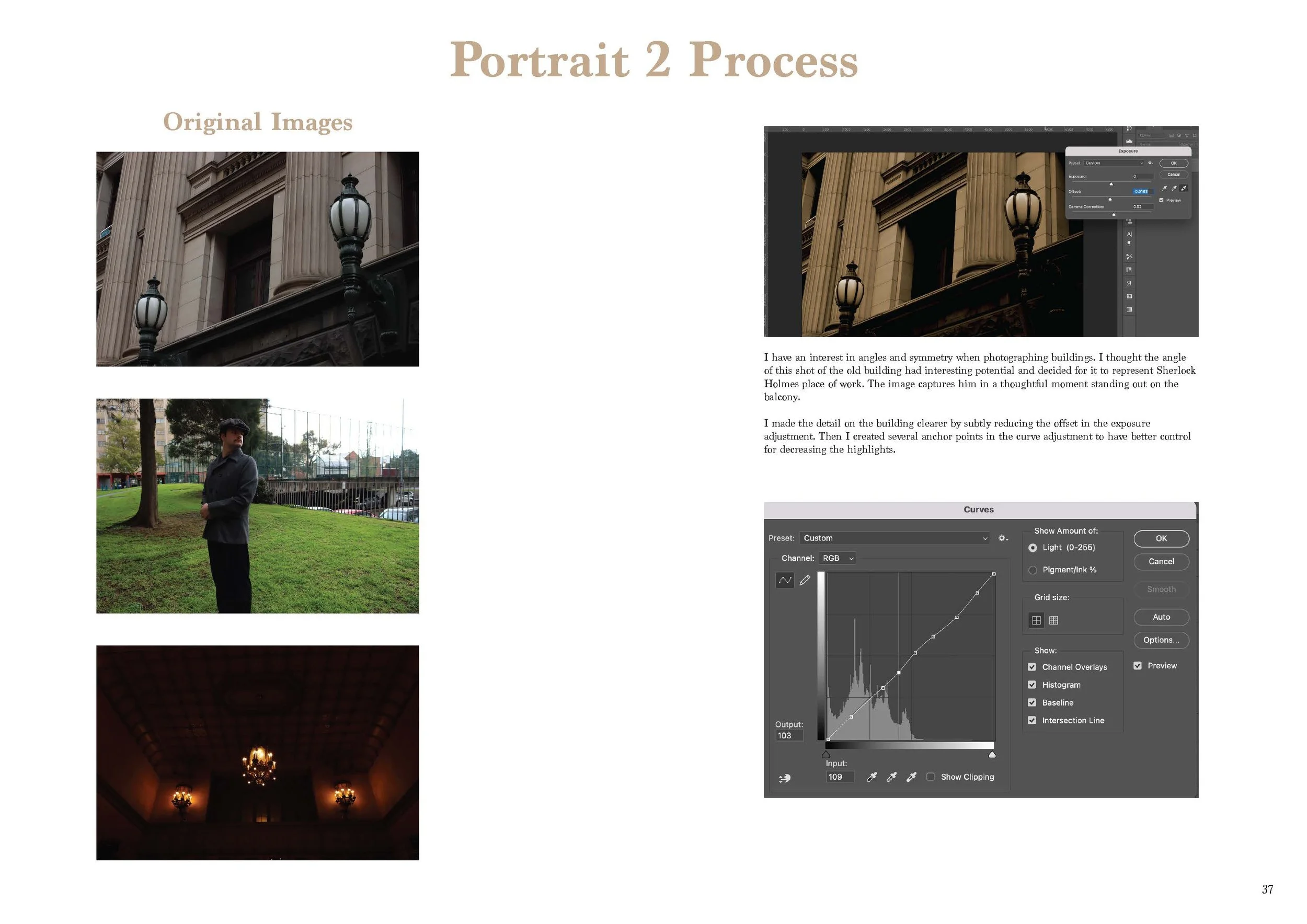Select the pencil draw-curve tool
This screenshot has height=924, width=1307.
click(805, 580)
